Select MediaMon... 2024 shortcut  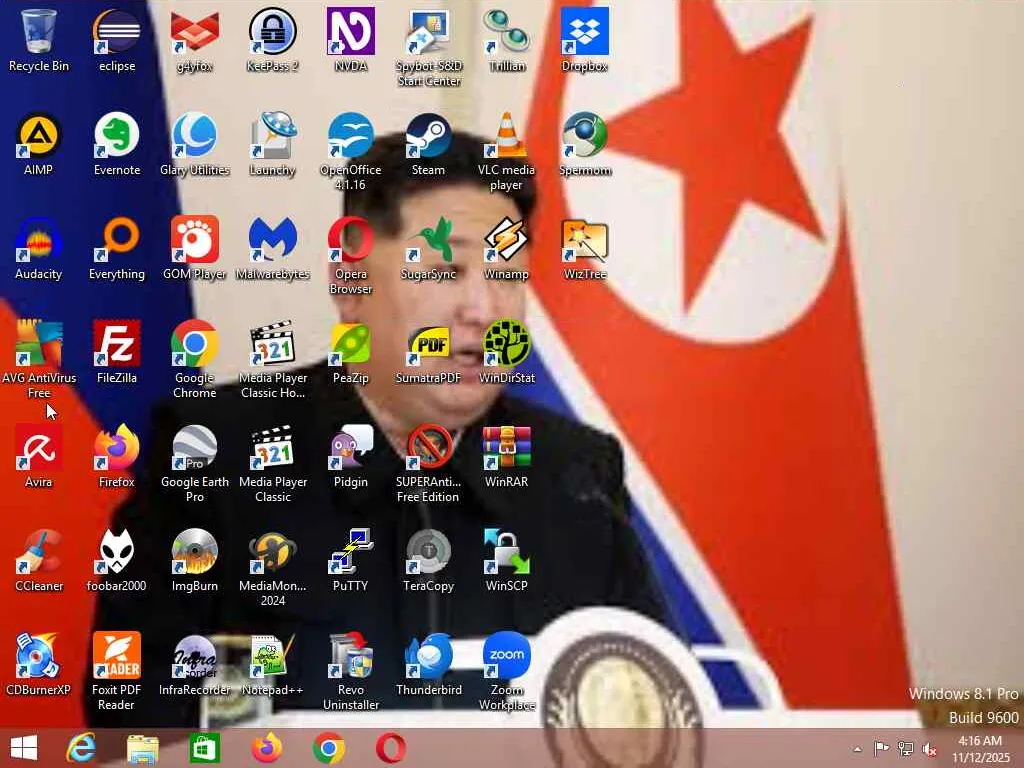273,567
